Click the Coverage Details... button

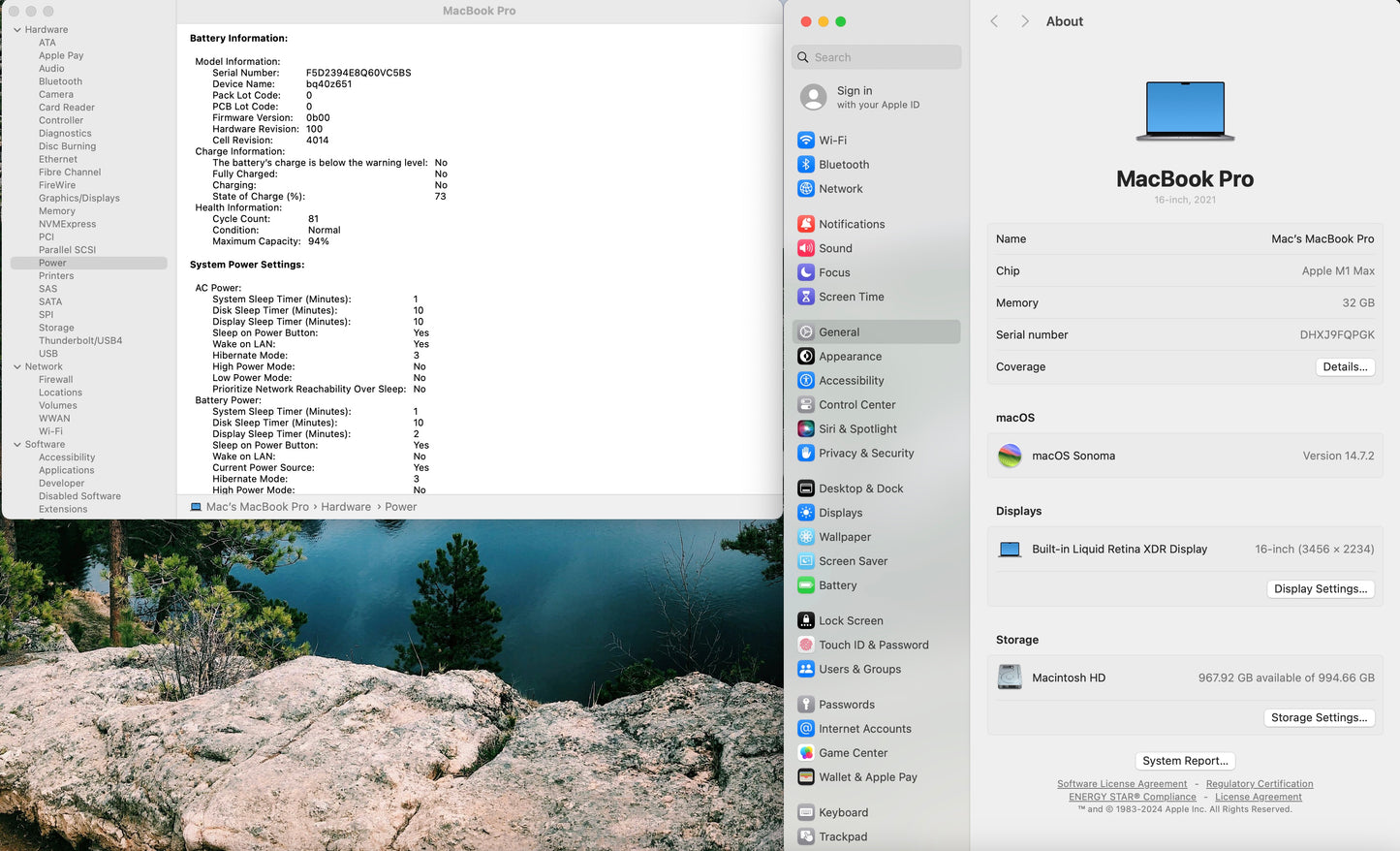click(1345, 366)
